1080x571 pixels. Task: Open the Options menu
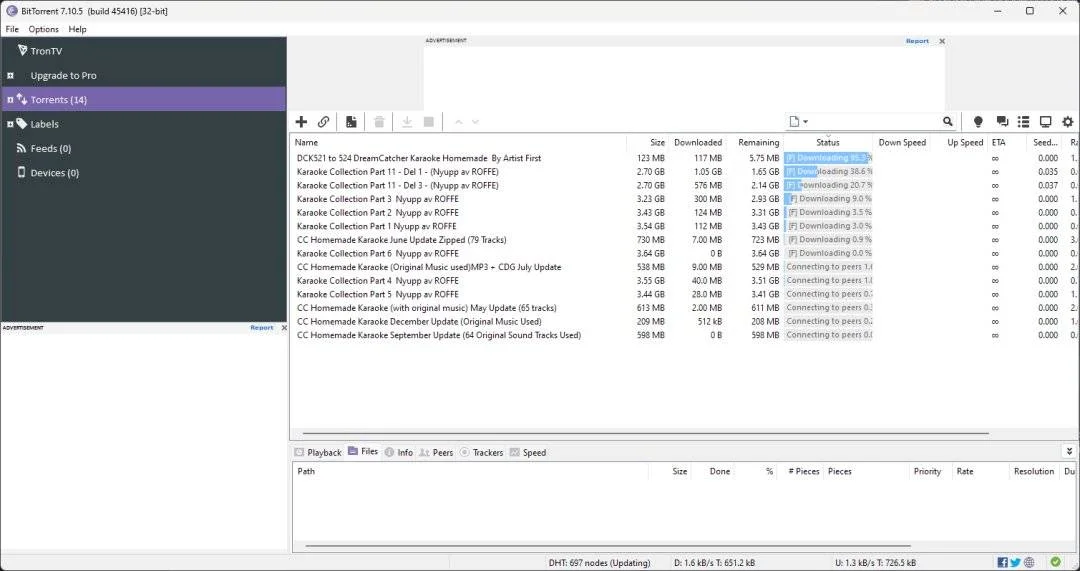tap(43, 29)
